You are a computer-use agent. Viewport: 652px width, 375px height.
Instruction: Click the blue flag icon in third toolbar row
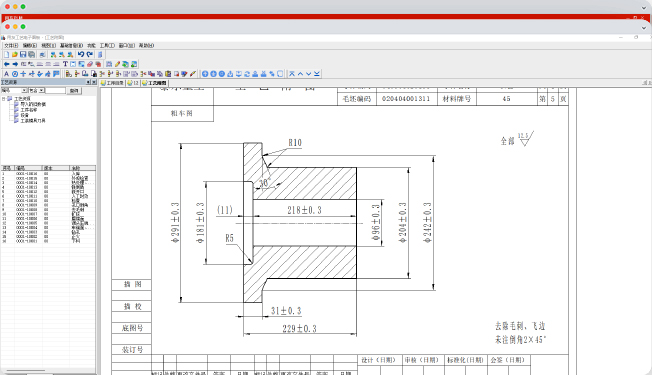pos(56,74)
